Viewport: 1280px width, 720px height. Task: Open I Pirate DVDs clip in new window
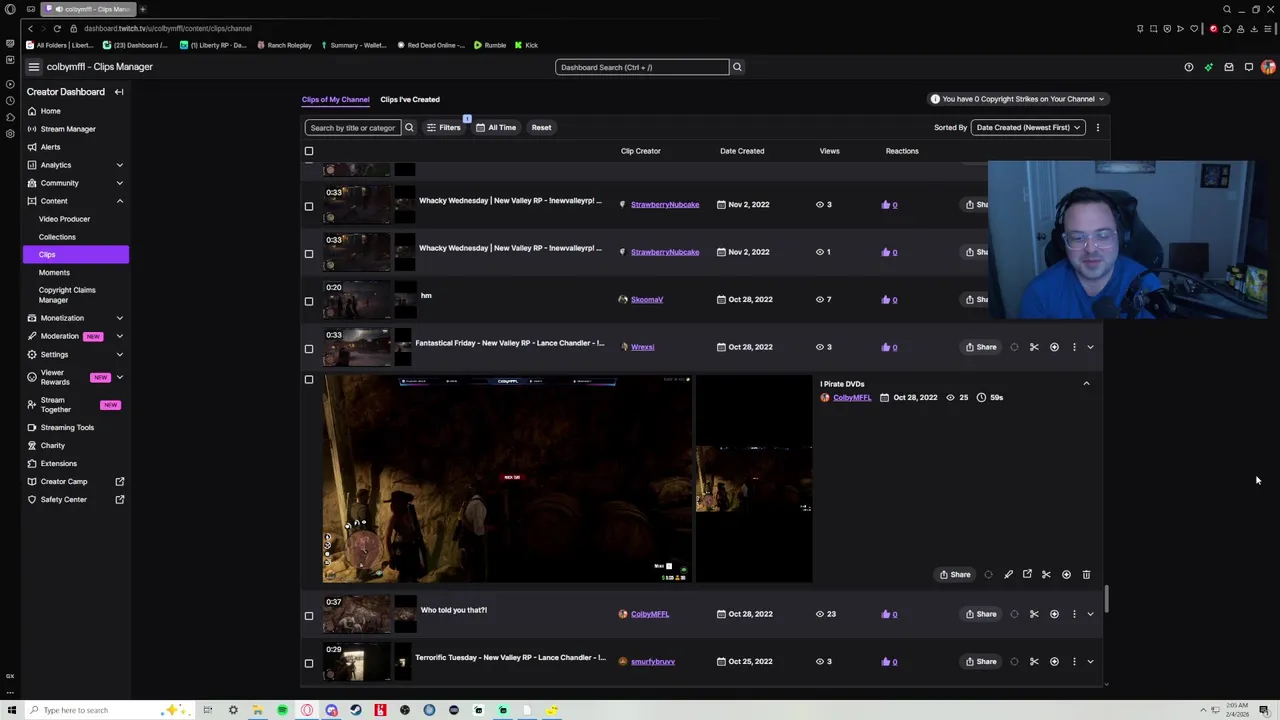tap(1027, 575)
